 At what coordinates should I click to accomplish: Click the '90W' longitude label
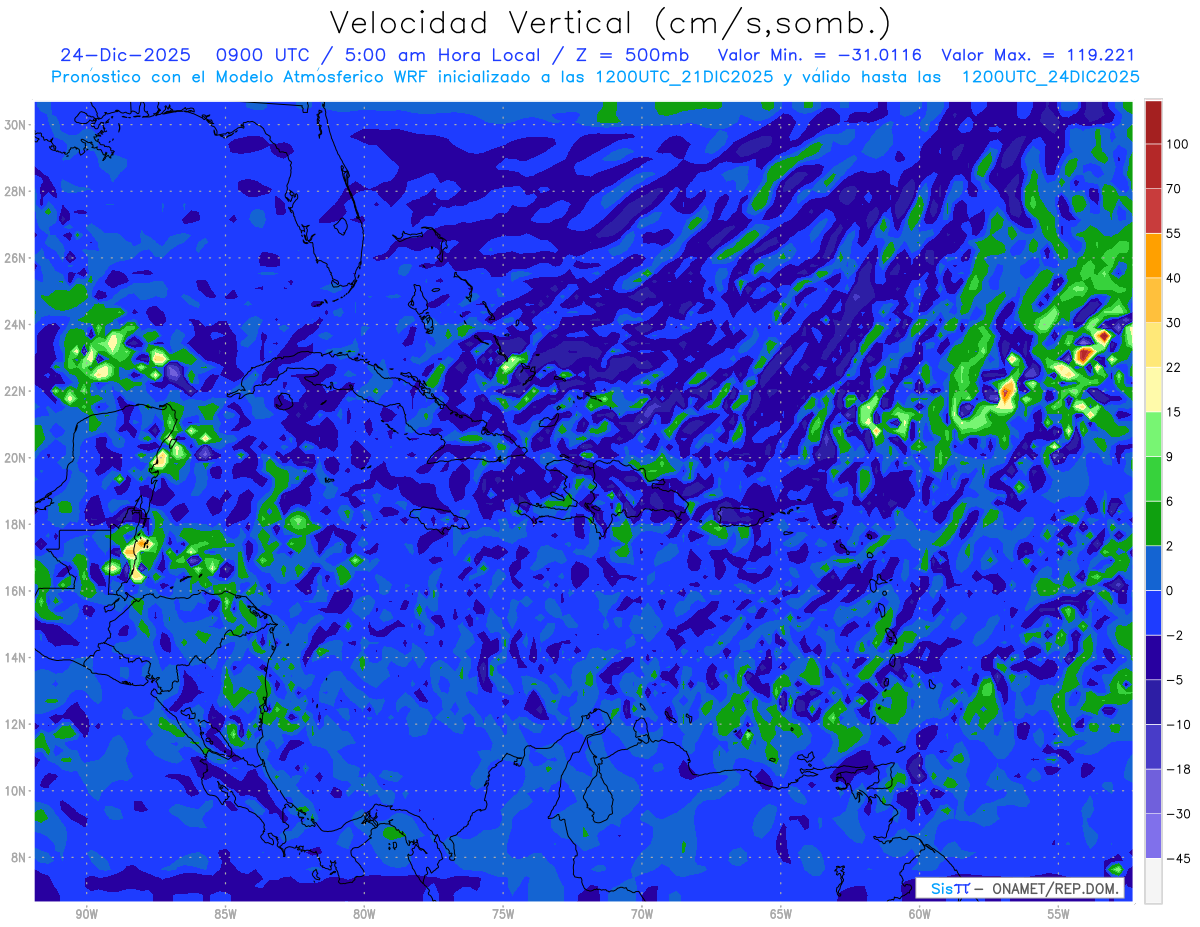tap(86, 914)
